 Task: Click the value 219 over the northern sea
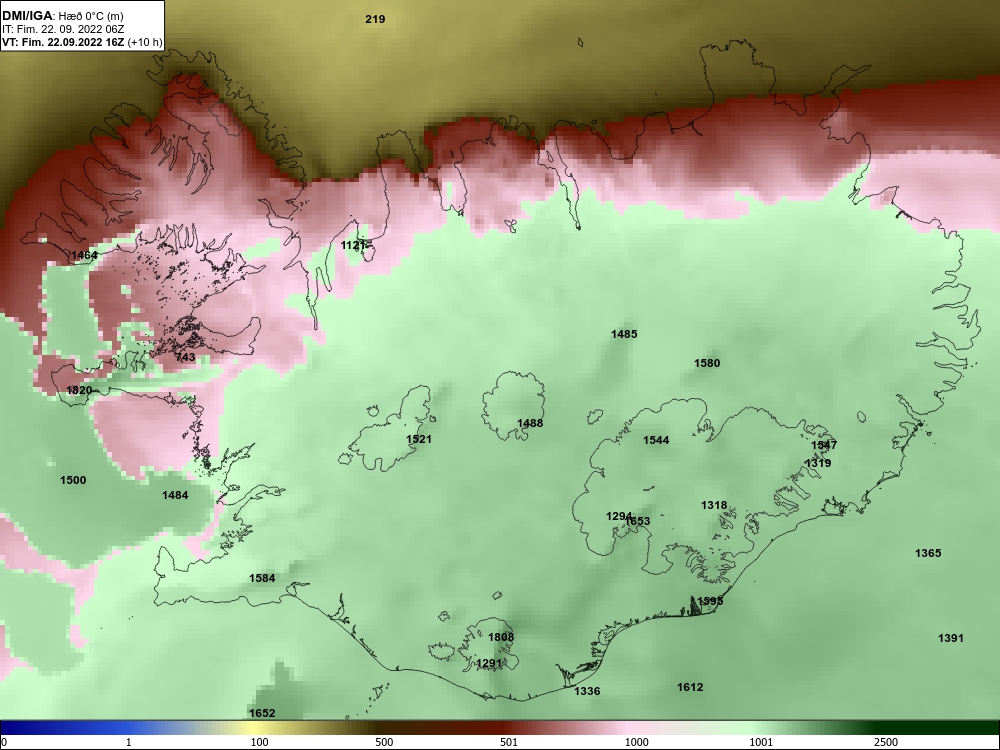(375, 19)
